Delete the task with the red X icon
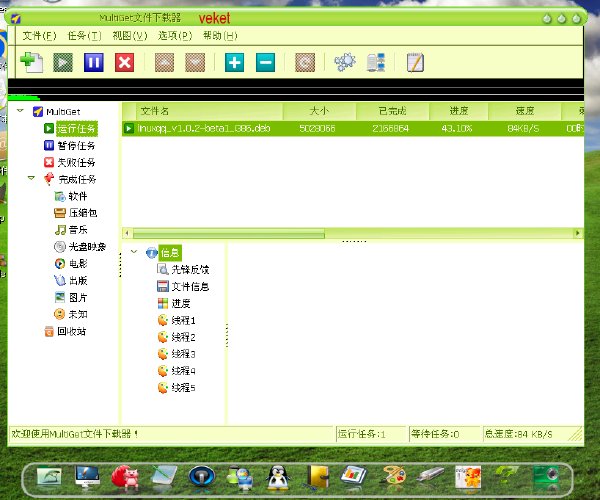This screenshot has width=600, height=500. [125, 62]
